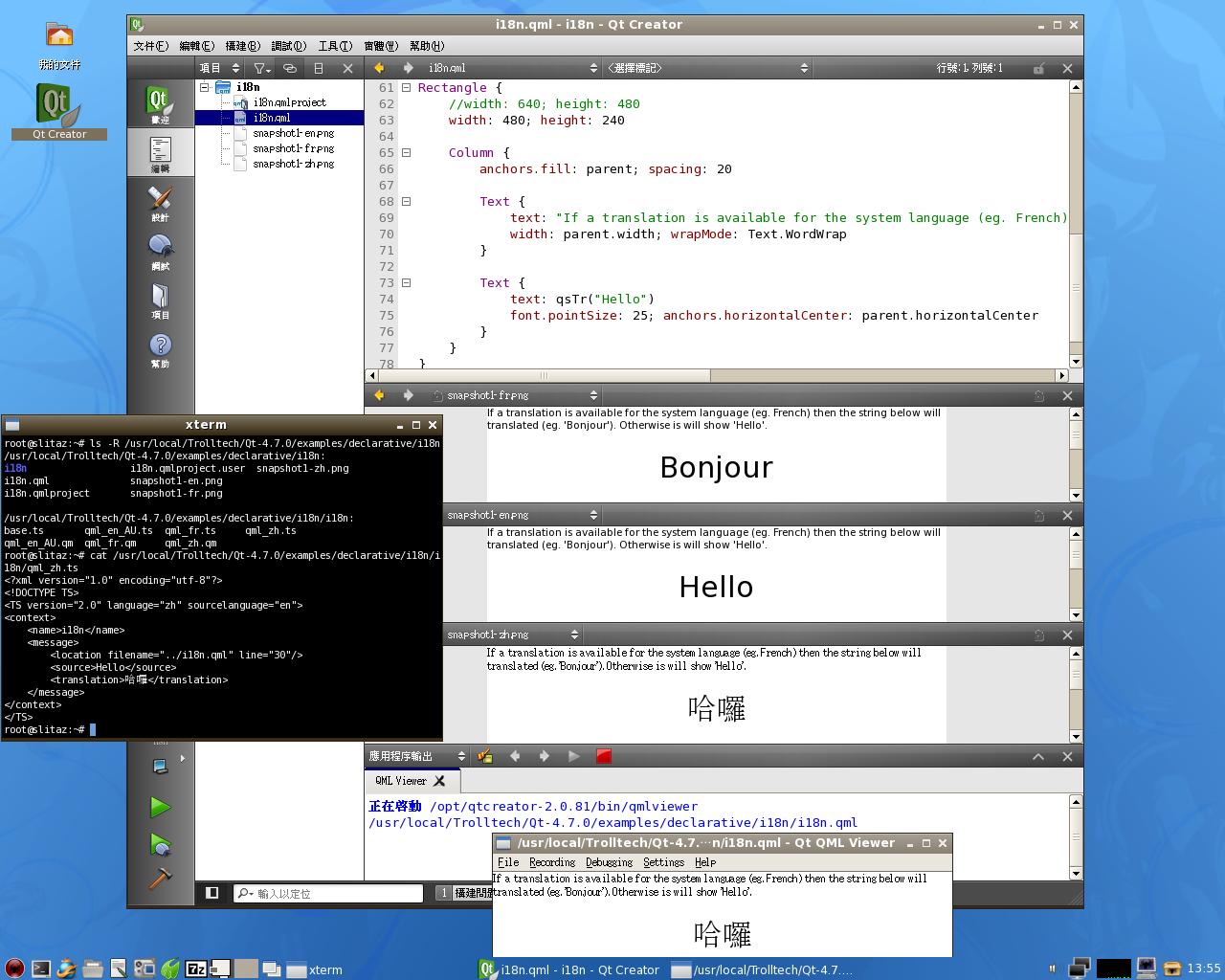Go back in the snapshot1-fr.png editor pane

[379, 395]
